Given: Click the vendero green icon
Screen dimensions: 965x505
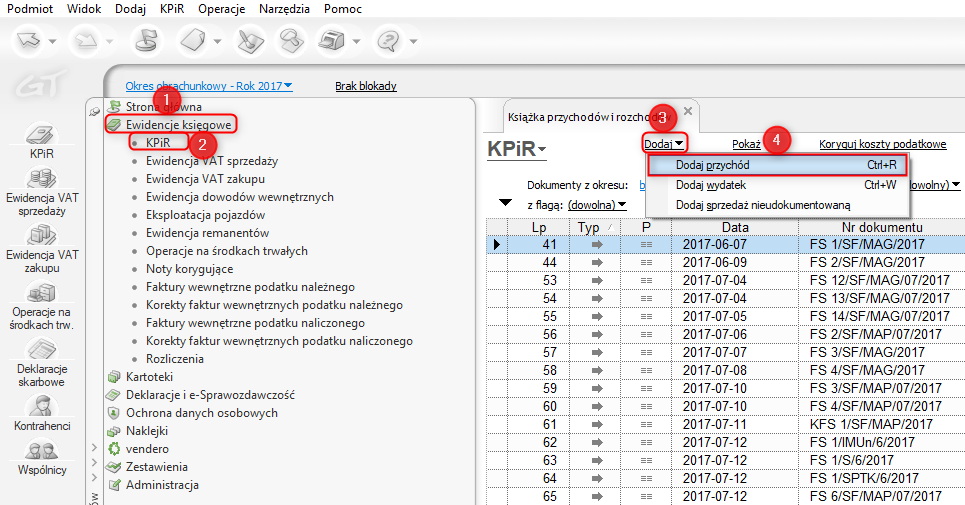Looking at the screenshot, I should 113,448.
